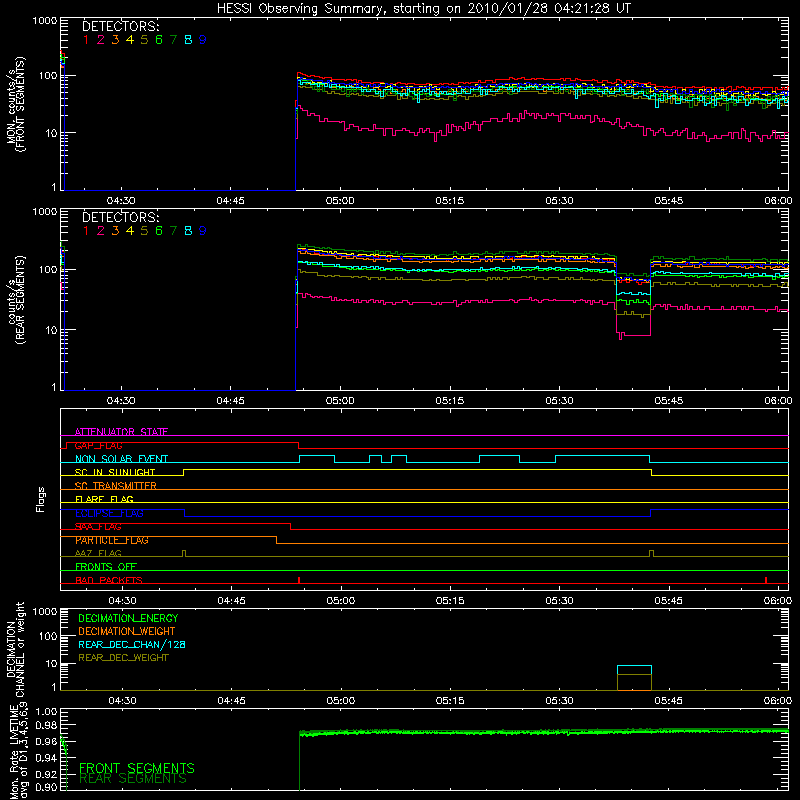Click the FLARE_FLAG label

[104, 499]
